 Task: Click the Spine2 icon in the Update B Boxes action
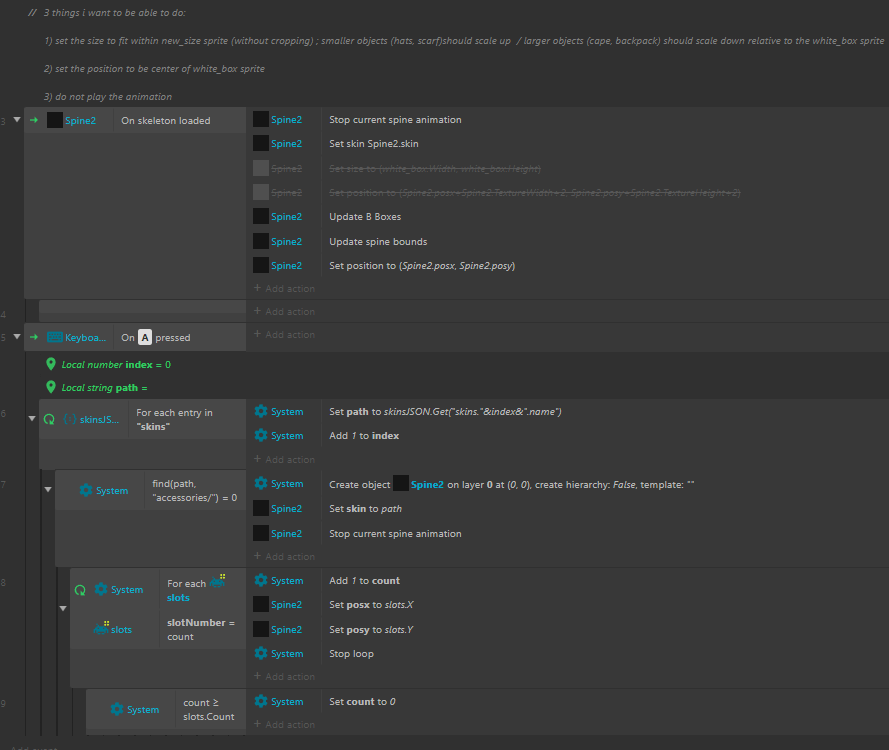[x=260, y=217]
